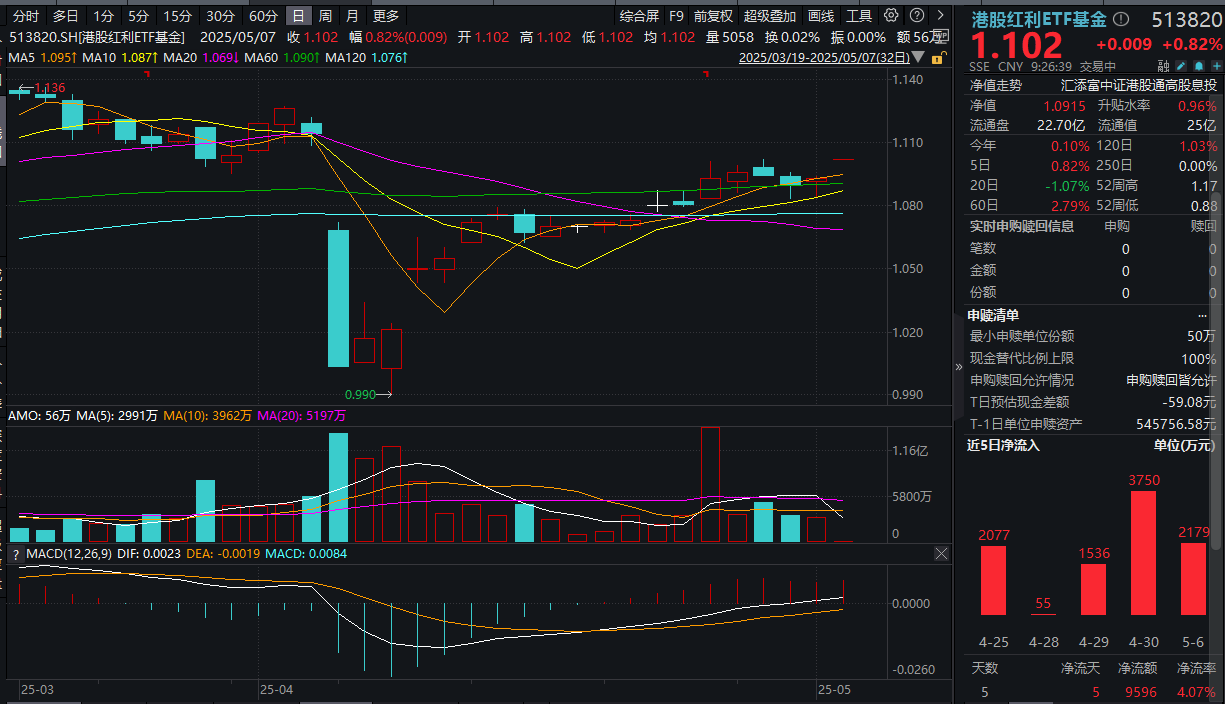Open the 前复权 price adjustment menu
1225x704 pixels.
click(x=713, y=16)
